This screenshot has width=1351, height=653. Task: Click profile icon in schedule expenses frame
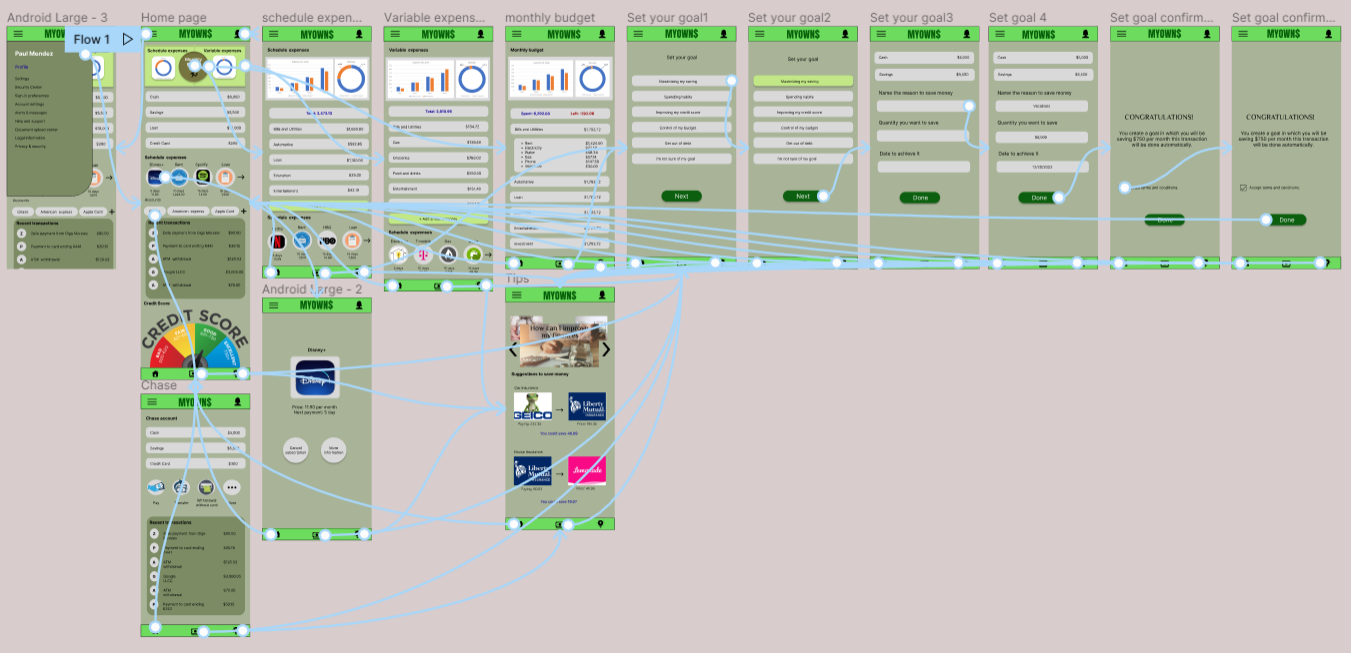[x=359, y=34]
